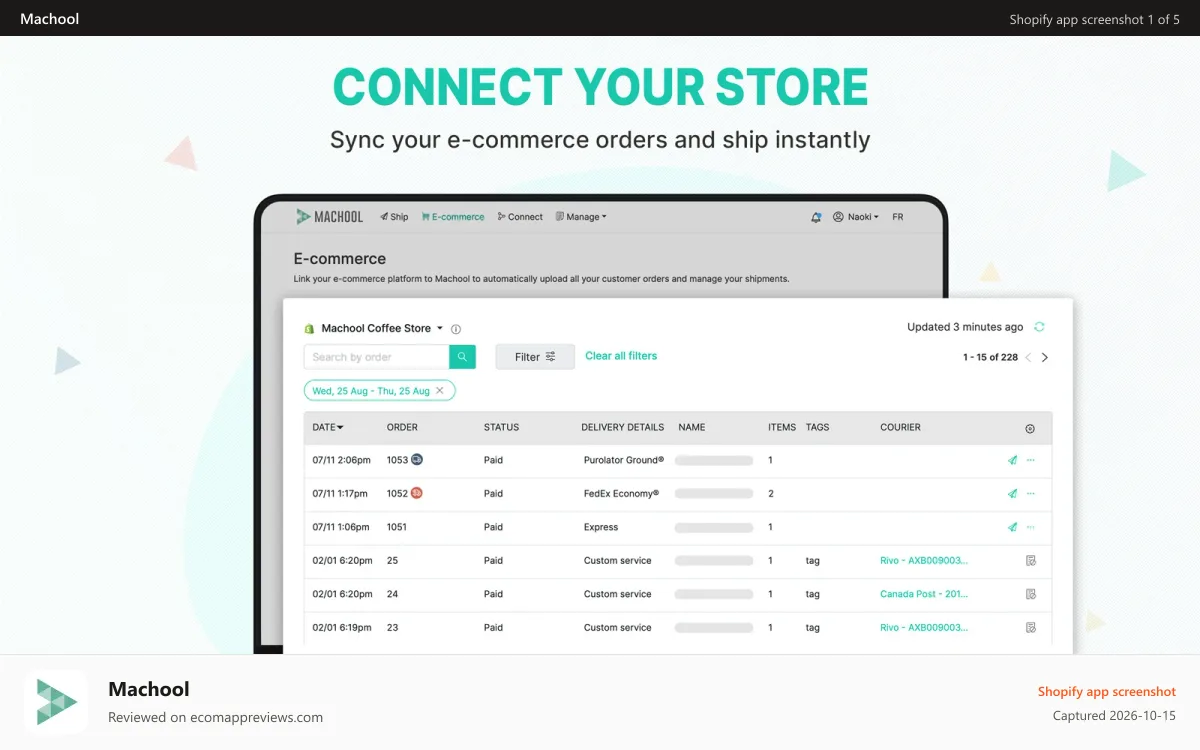Click the Updated 3 minutes ago text
This screenshot has height=750, width=1200.
[x=965, y=327]
